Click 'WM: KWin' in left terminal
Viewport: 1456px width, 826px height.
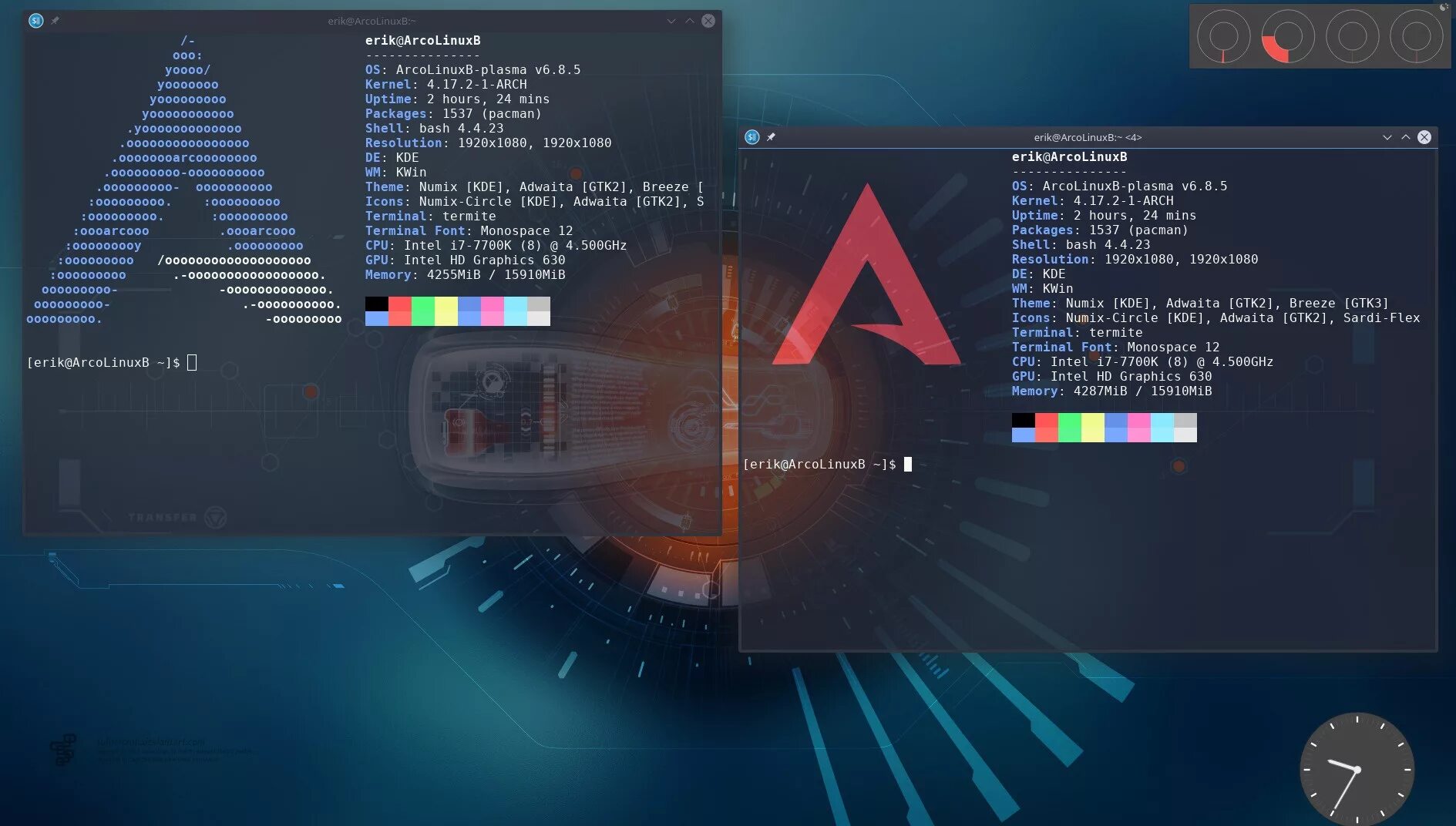point(396,172)
